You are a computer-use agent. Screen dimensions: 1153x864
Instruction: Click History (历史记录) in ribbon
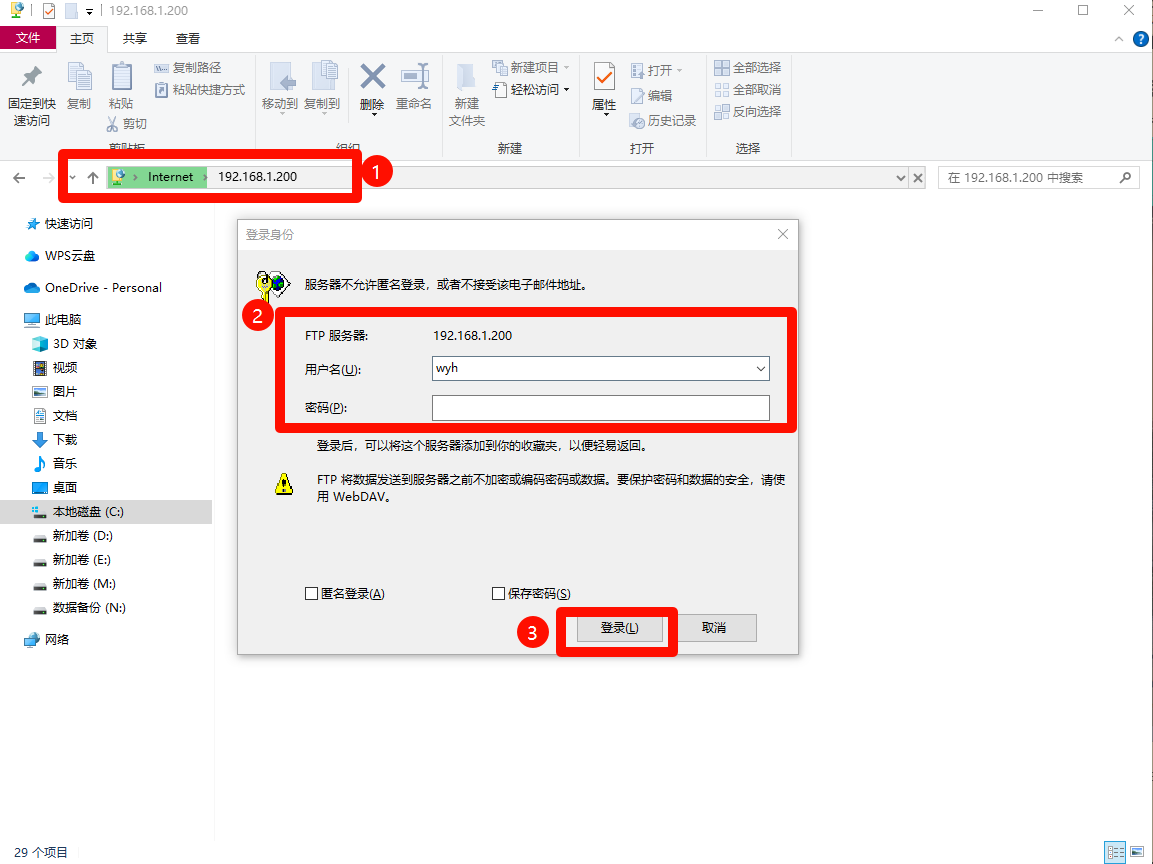pyautogui.click(x=663, y=121)
